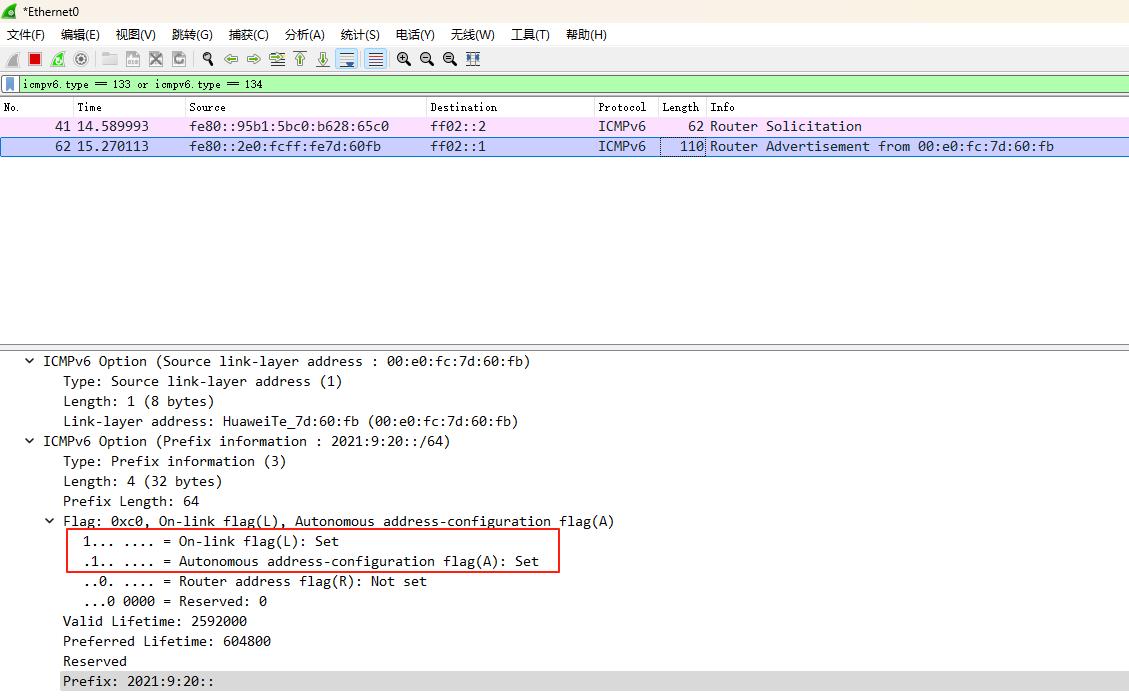
Task: Sort by the Time column header
Action: coord(129,107)
